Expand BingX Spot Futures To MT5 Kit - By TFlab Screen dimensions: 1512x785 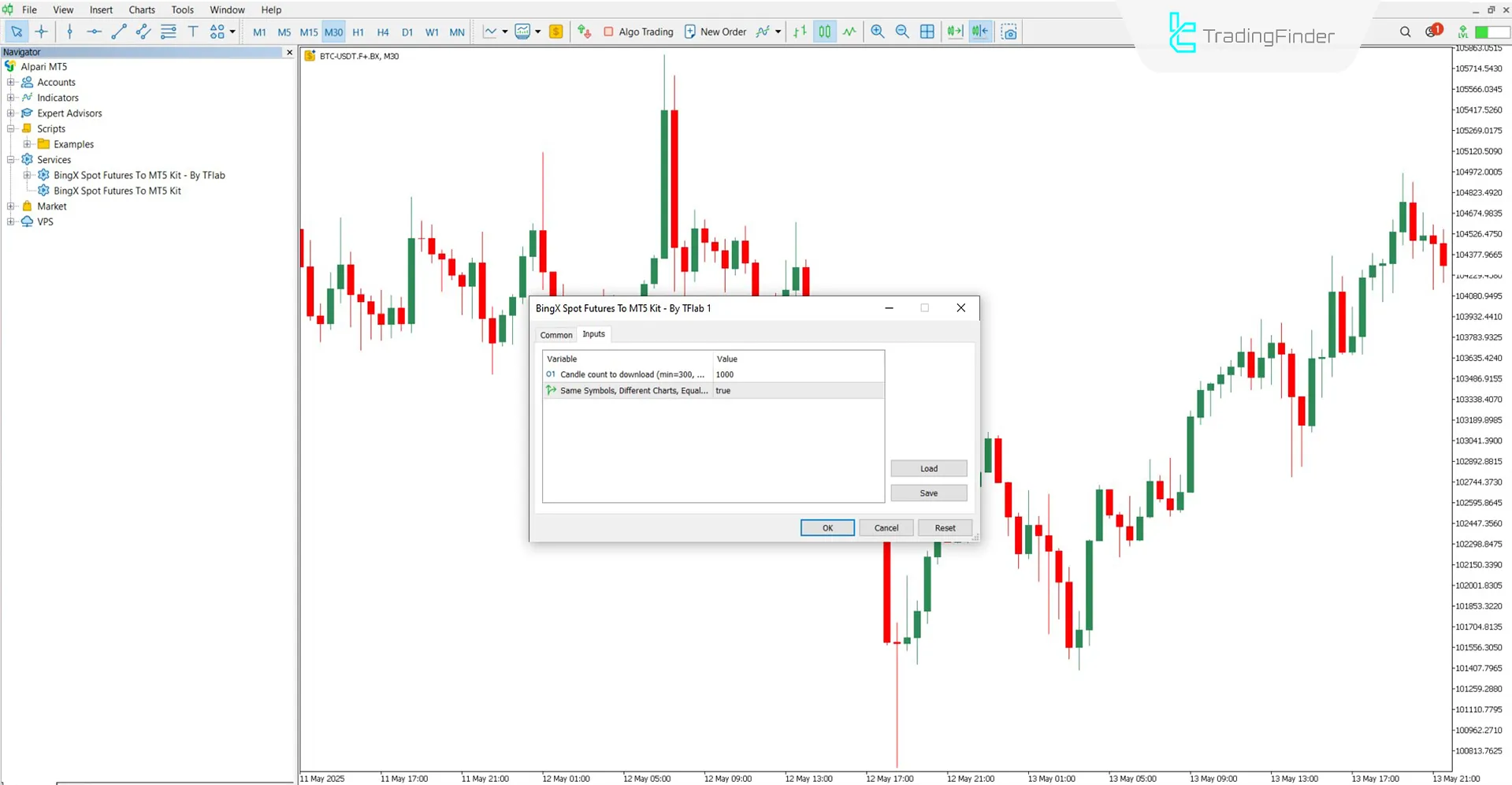[x=27, y=175]
